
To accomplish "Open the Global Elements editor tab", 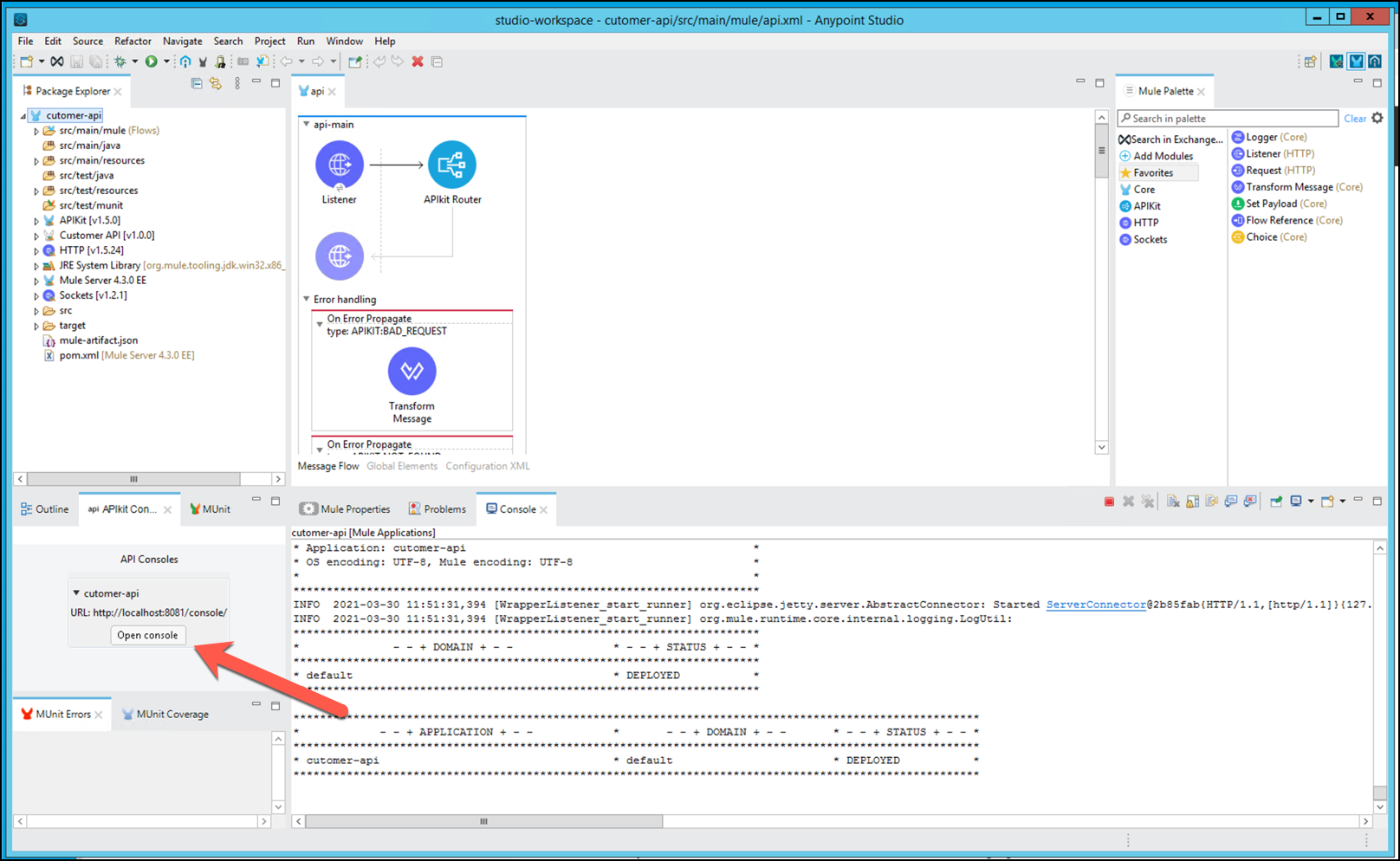I will pos(402,466).
